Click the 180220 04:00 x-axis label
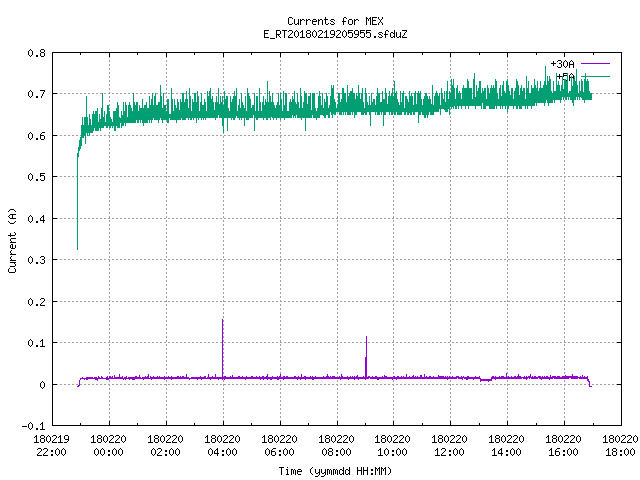This screenshot has width=640, height=480. (222, 446)
